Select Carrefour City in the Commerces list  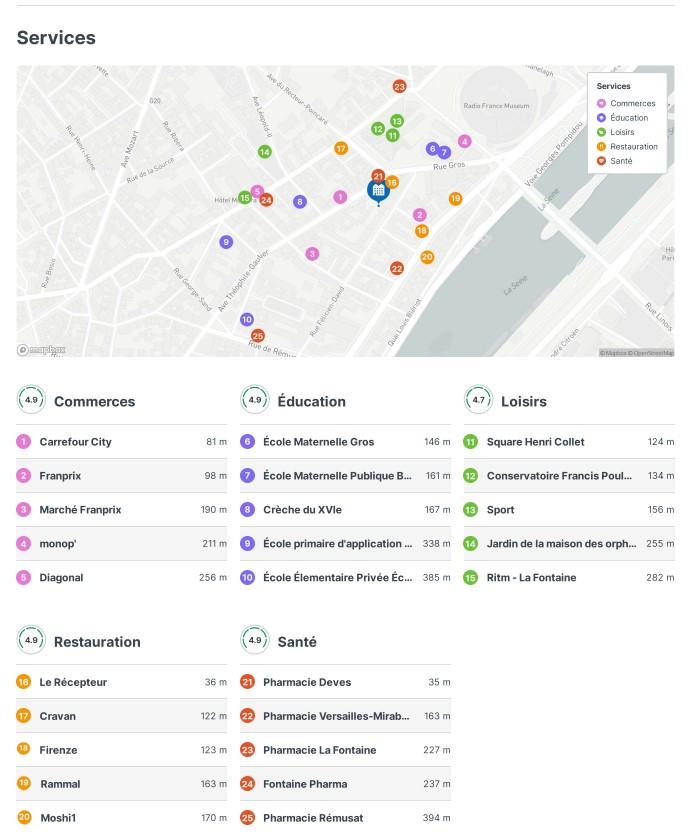coord(75,442)
